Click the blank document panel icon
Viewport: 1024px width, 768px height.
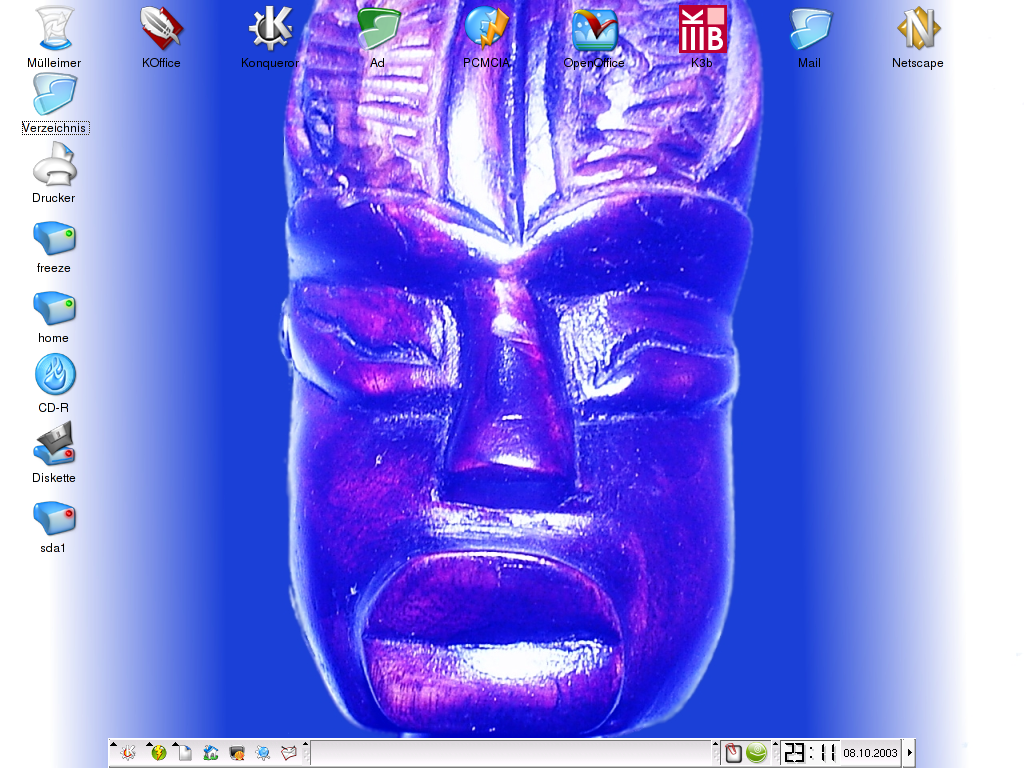[185, 752]
